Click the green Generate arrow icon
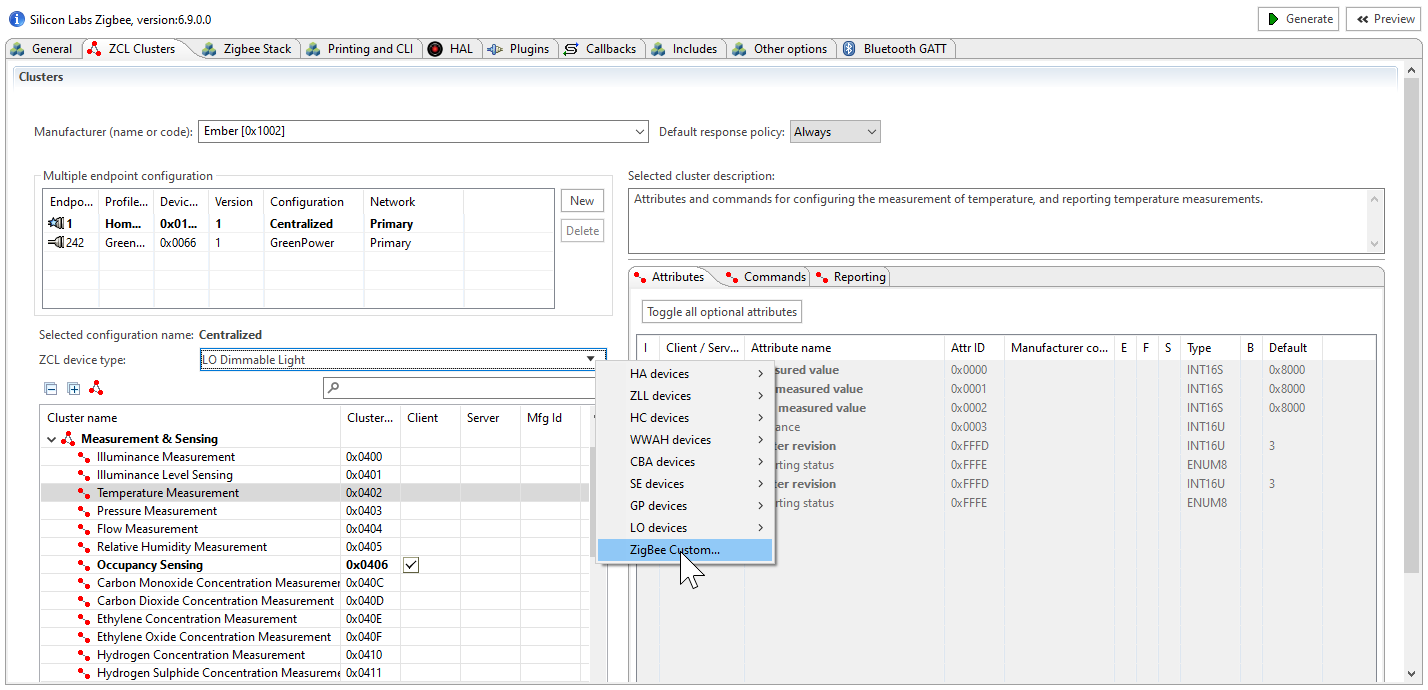 tap(1273, 19)
